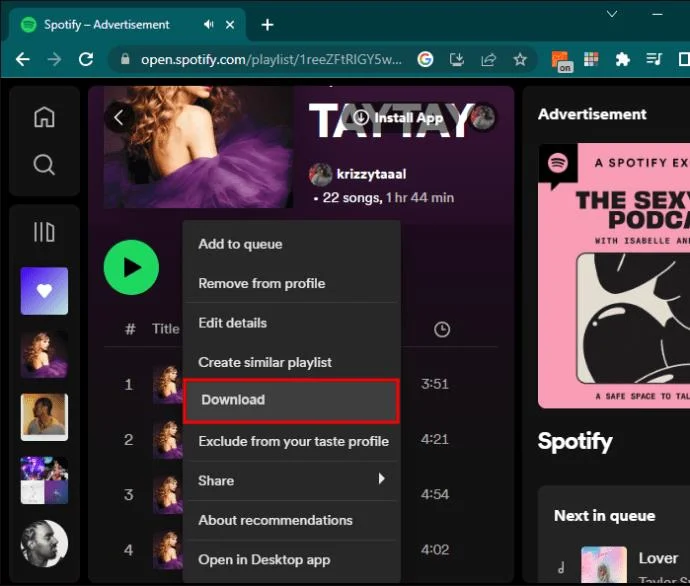This screenshot has height=586, width=690.
Task: Open the four-cover collage playlist in sidebar
Action: (44, 480)
